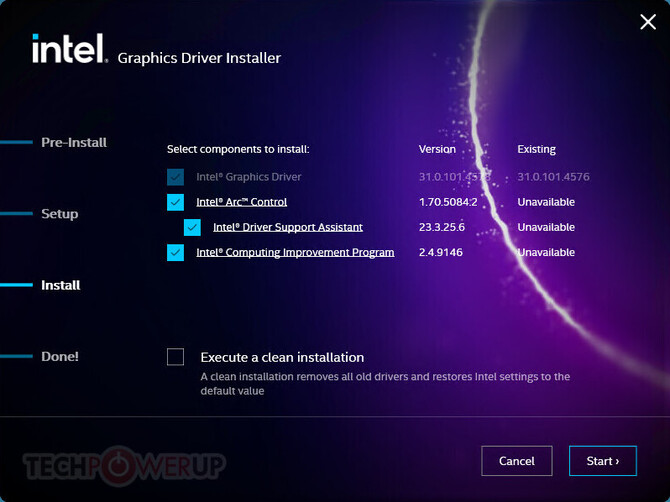The height and width of the screenshot is (502, 670).
Task: Click version 2.4.9146 value
Action: click(x=441, y=252)
